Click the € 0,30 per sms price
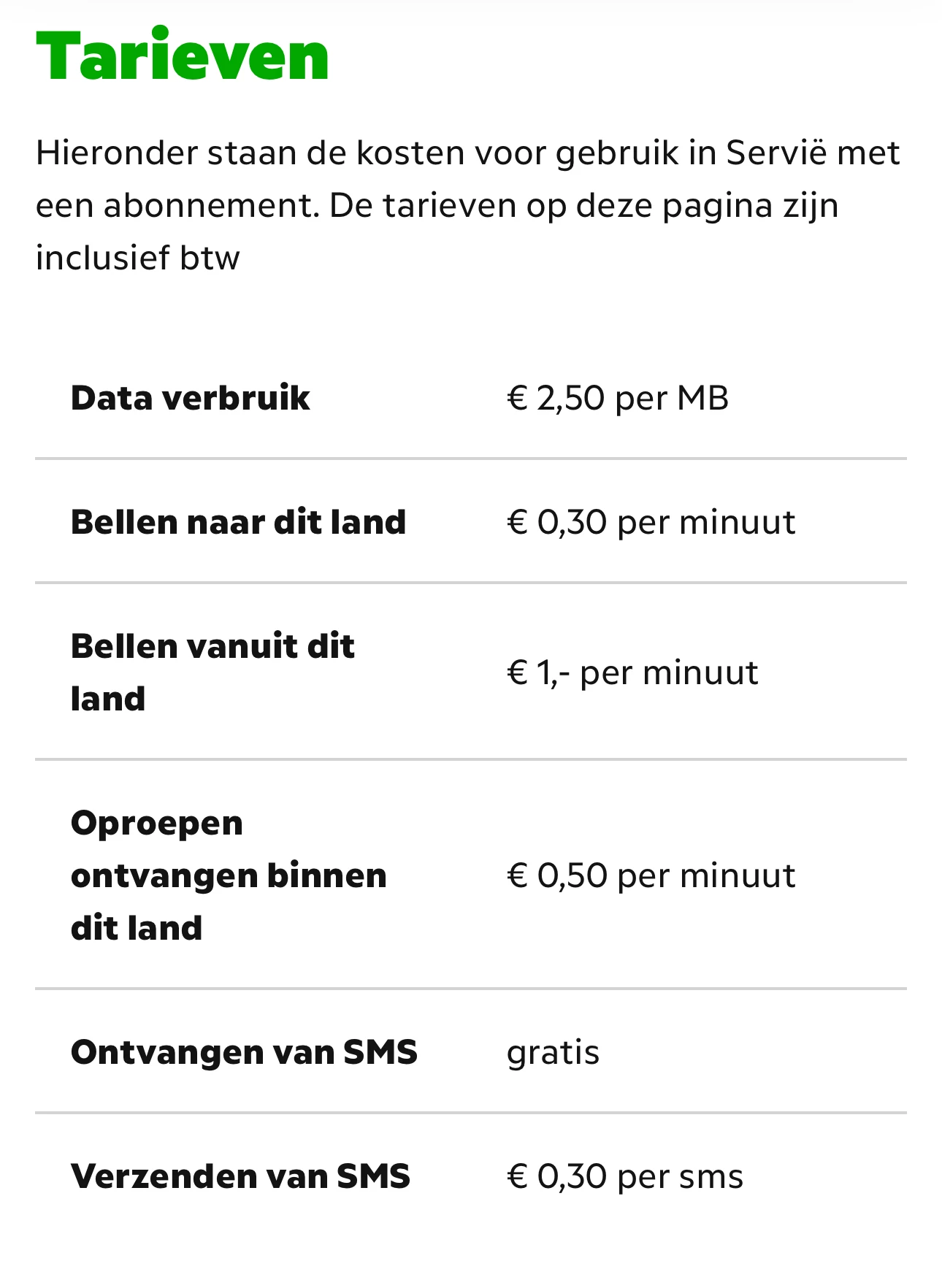The image size is (942, 1288). pos(625,1176)
